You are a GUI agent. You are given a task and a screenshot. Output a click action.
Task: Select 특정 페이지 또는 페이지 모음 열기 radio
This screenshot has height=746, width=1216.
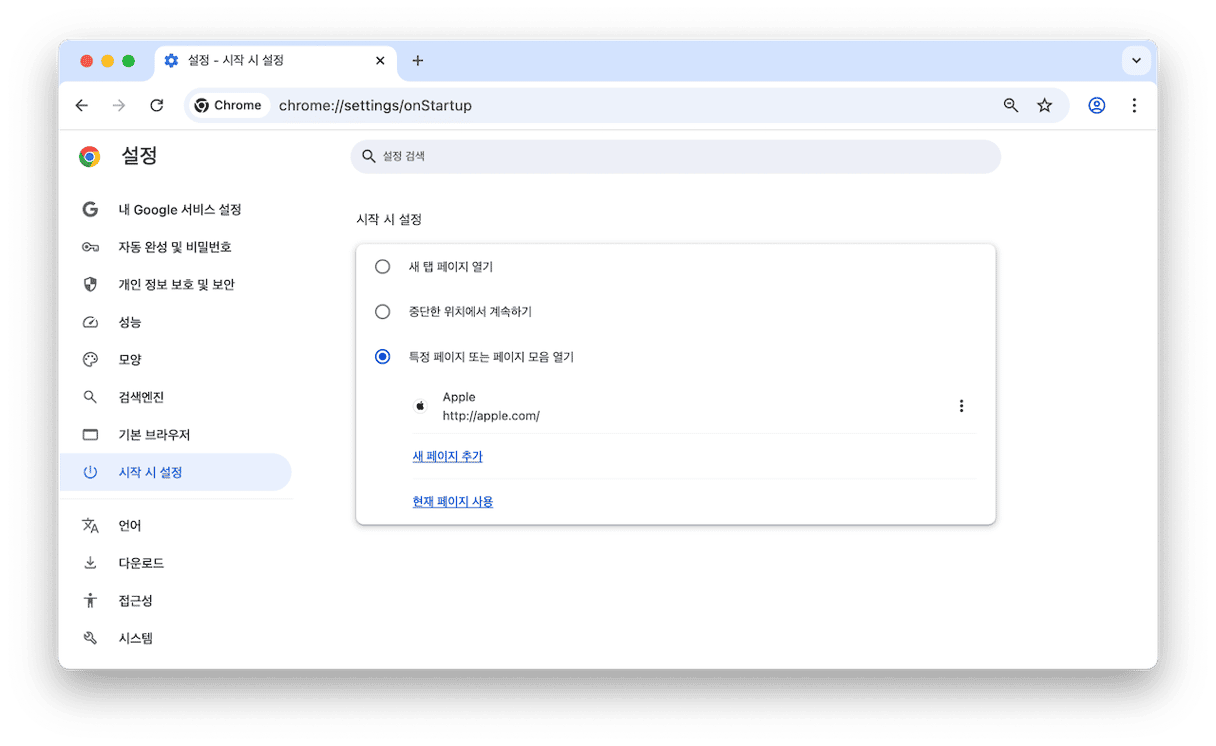pos(382,357)
